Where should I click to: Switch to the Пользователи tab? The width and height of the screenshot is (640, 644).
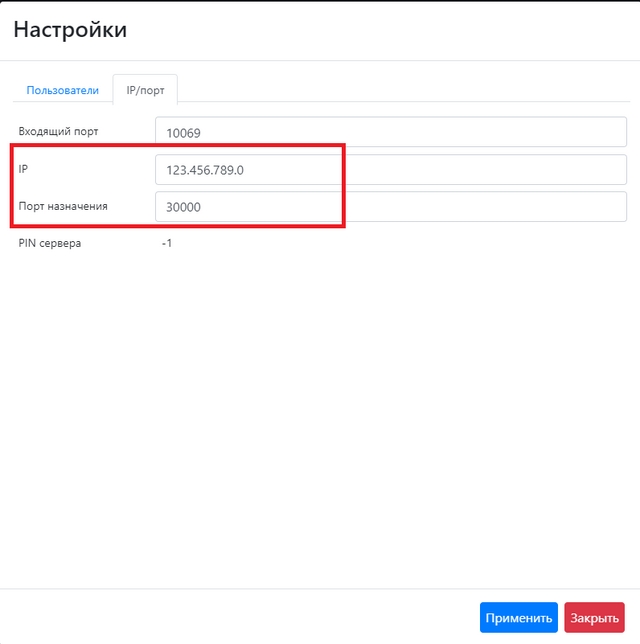pos(62,90)
